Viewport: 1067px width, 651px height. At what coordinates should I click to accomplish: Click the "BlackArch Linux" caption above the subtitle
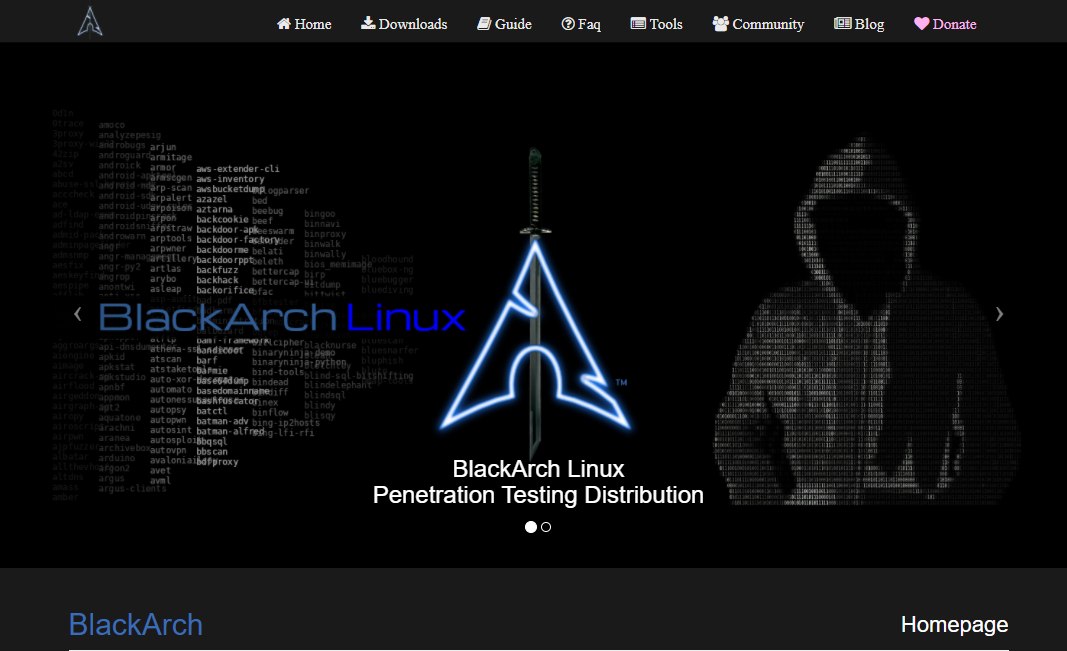538,469
